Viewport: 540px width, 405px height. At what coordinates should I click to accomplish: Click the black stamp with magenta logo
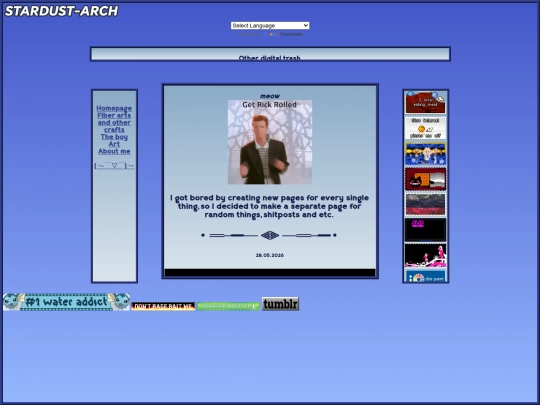pyautogui.click(x=425, y=230)
